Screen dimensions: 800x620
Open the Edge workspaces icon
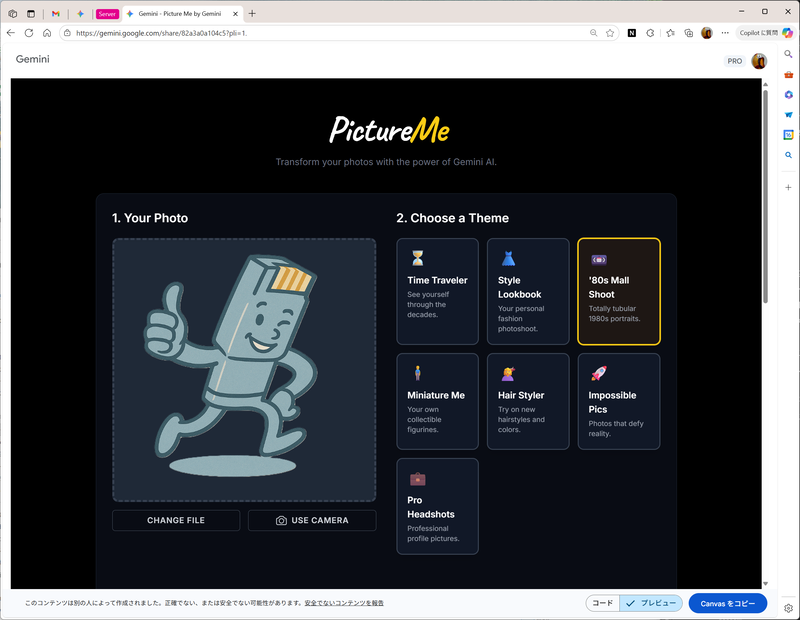[13, 14]
